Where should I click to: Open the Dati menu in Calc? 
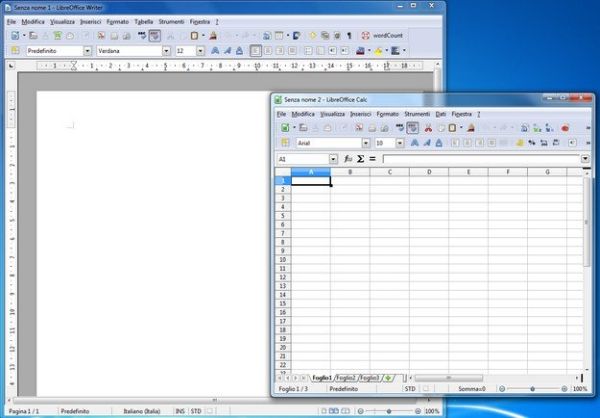441,114
